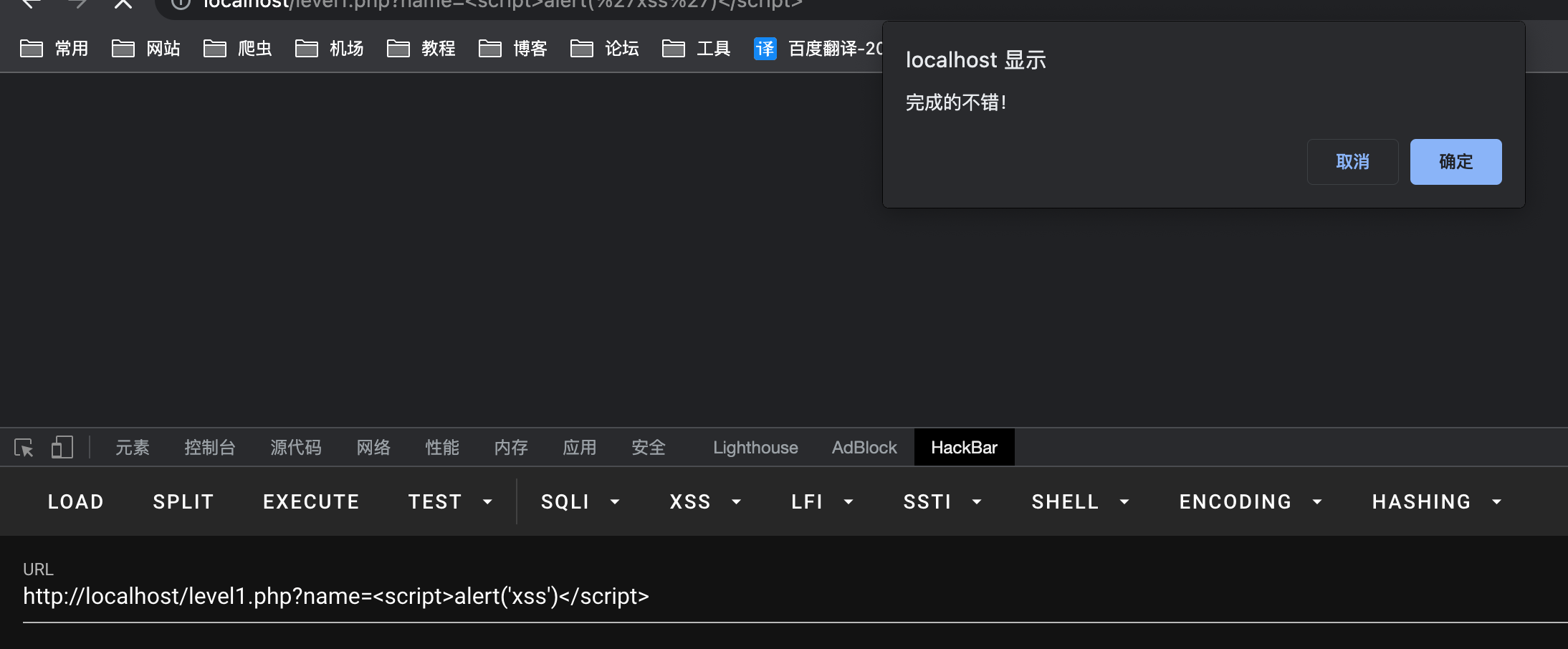
Task: Expand the HASHING dropdown menu
Action: click(x=1437, y=501)
